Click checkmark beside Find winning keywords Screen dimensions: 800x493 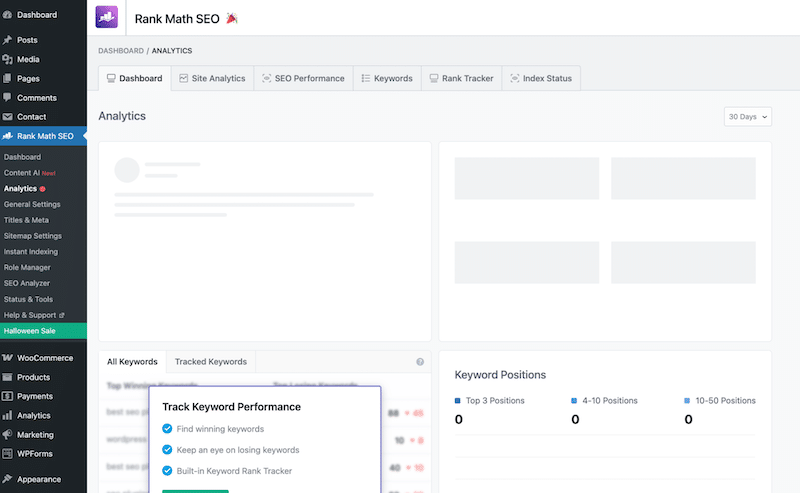pos(167,429)
